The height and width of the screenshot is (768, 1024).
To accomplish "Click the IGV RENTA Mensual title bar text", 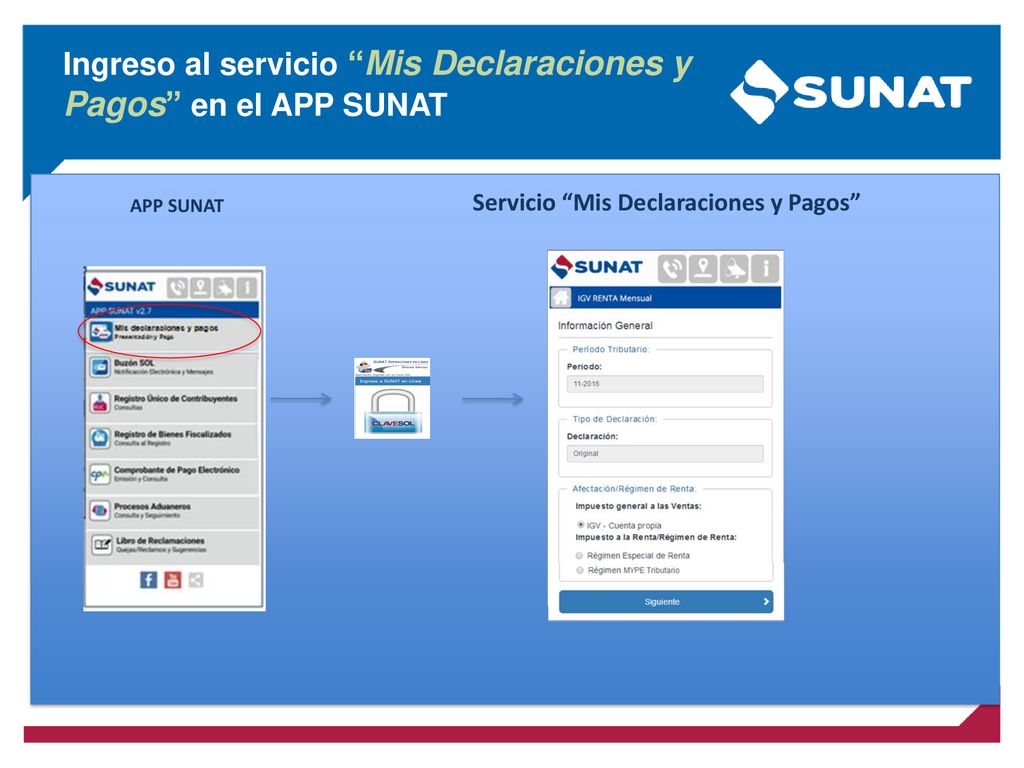I will point(615,298).
